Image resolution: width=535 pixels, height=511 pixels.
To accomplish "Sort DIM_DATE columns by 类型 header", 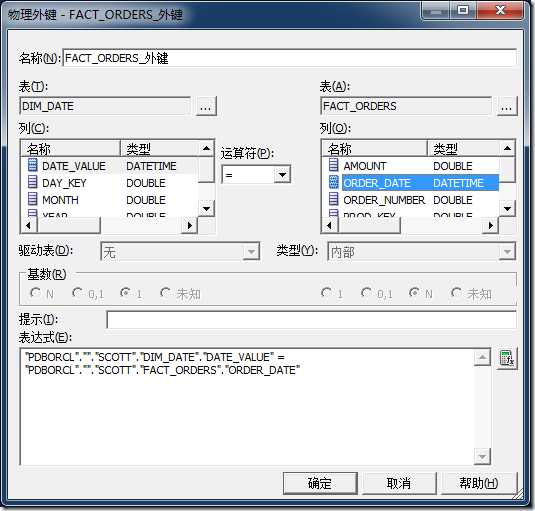I will [159, 148].
